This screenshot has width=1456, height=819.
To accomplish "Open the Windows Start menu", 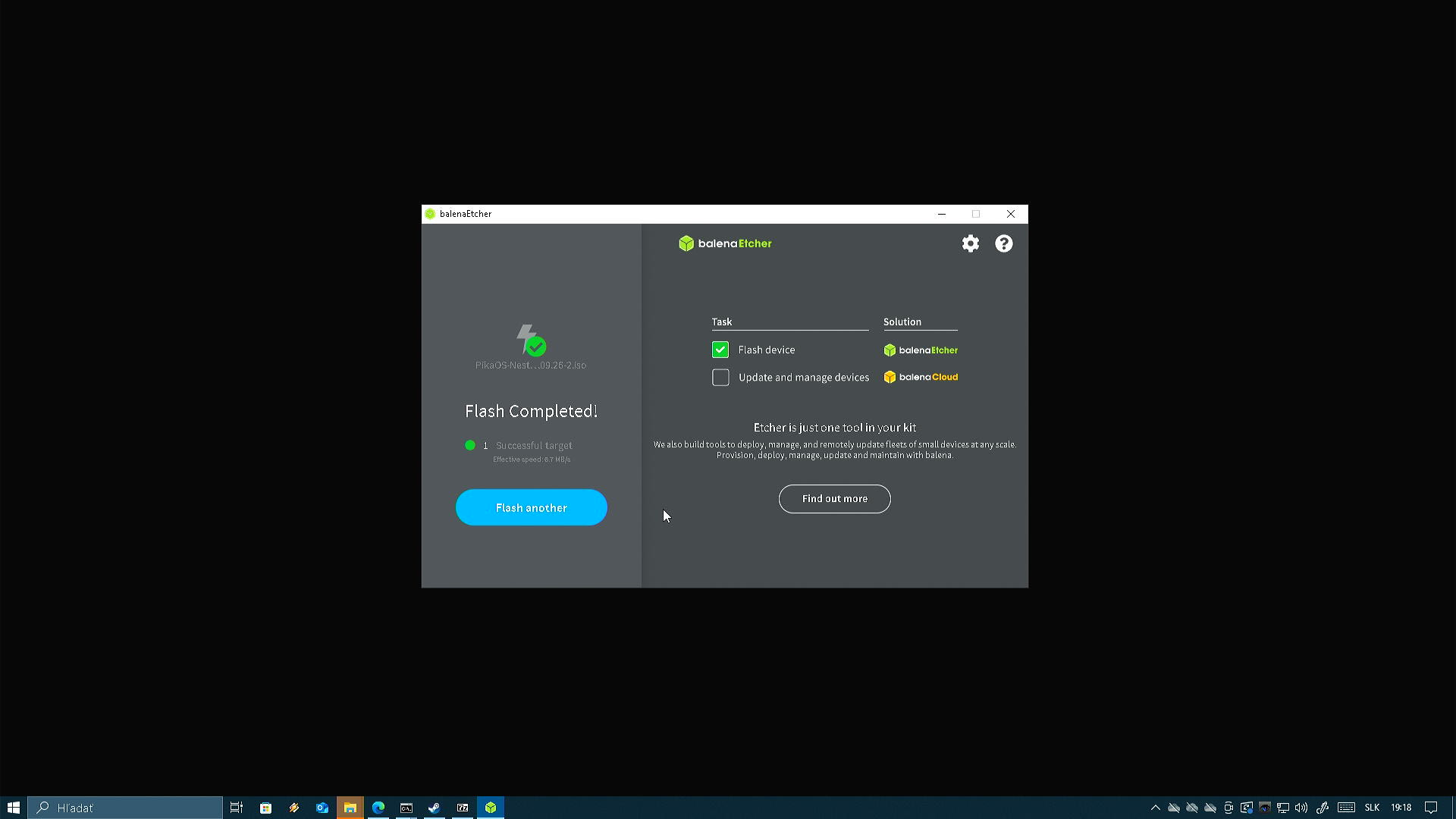I will (14, 808).
